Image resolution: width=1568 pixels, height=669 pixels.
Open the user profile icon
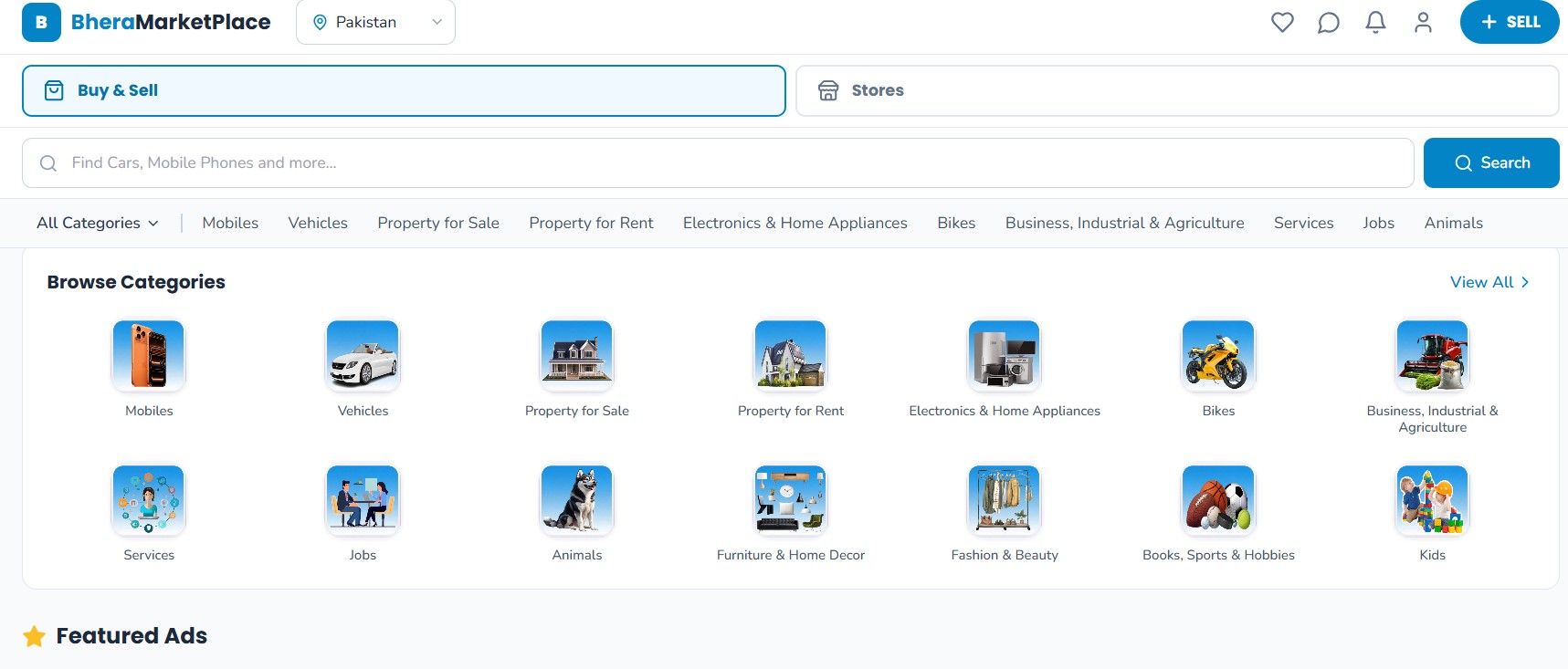click(1423, 22)
